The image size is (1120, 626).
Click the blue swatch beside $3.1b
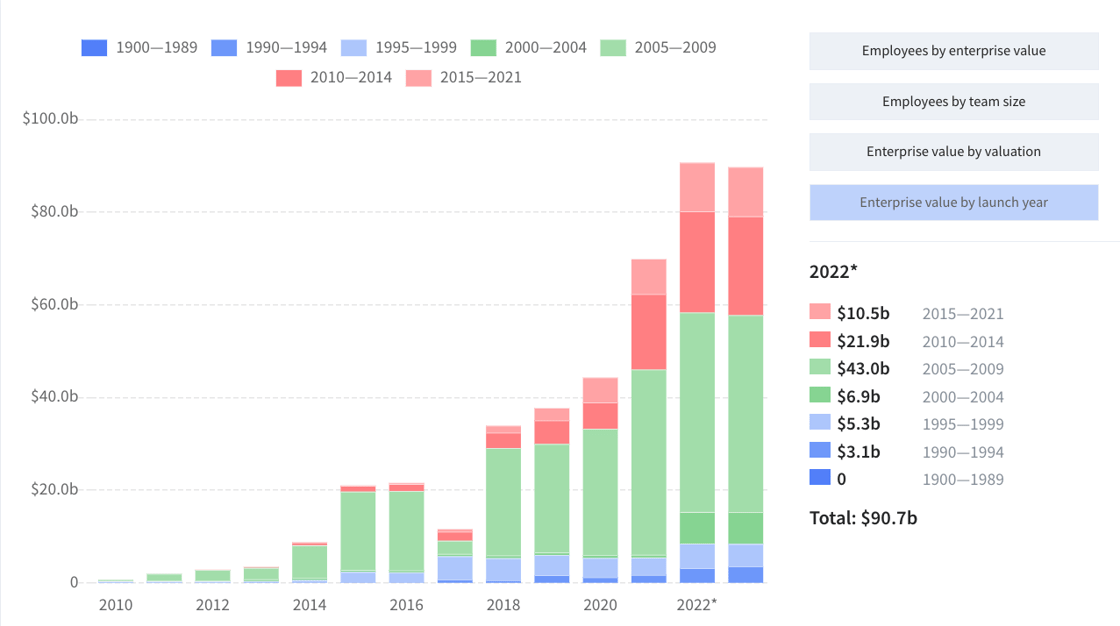[x=820, y=450]
